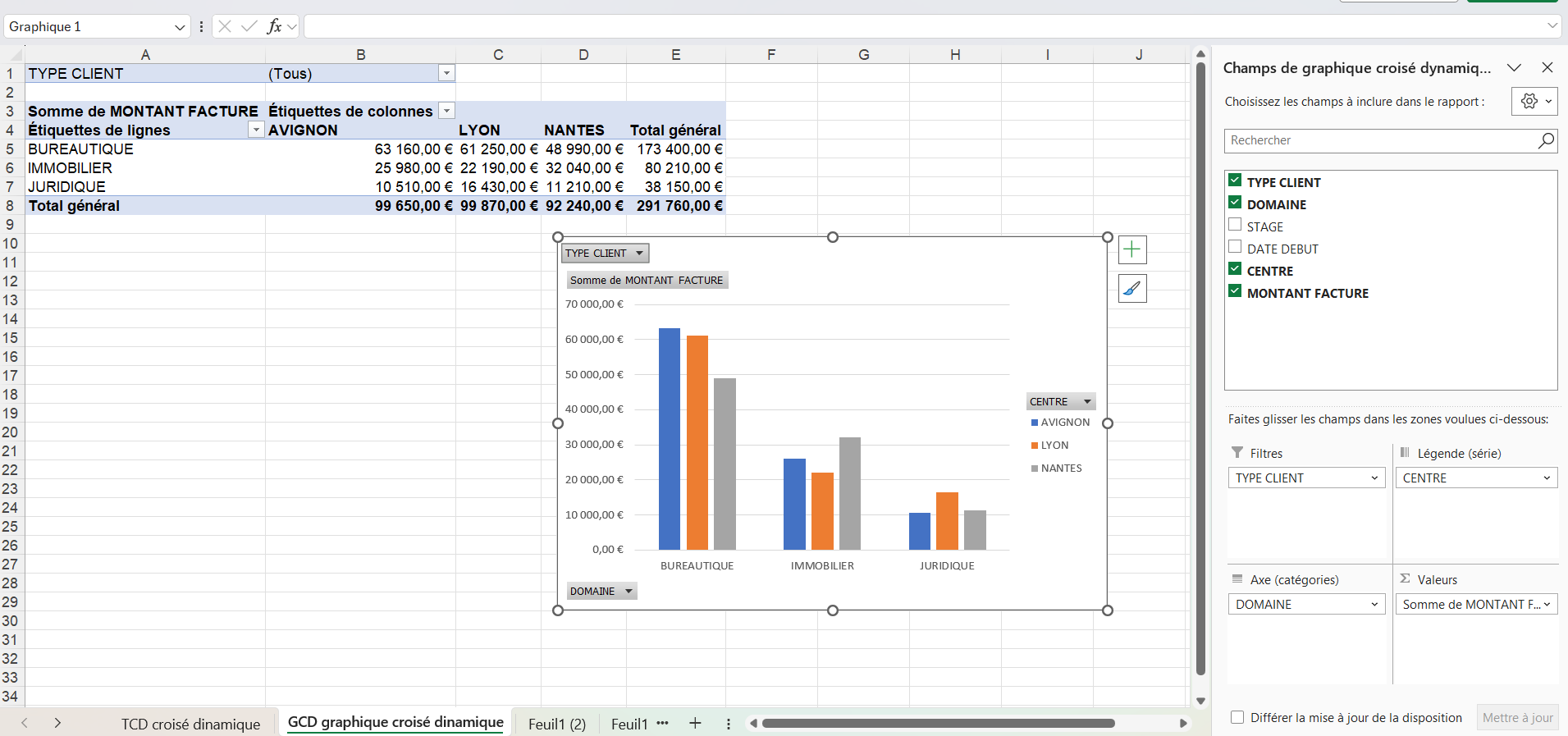This screenshot has width=1568, height=736.
Task: Click the horizontal scrollbar thumb
Action: [x=938, y=723]
